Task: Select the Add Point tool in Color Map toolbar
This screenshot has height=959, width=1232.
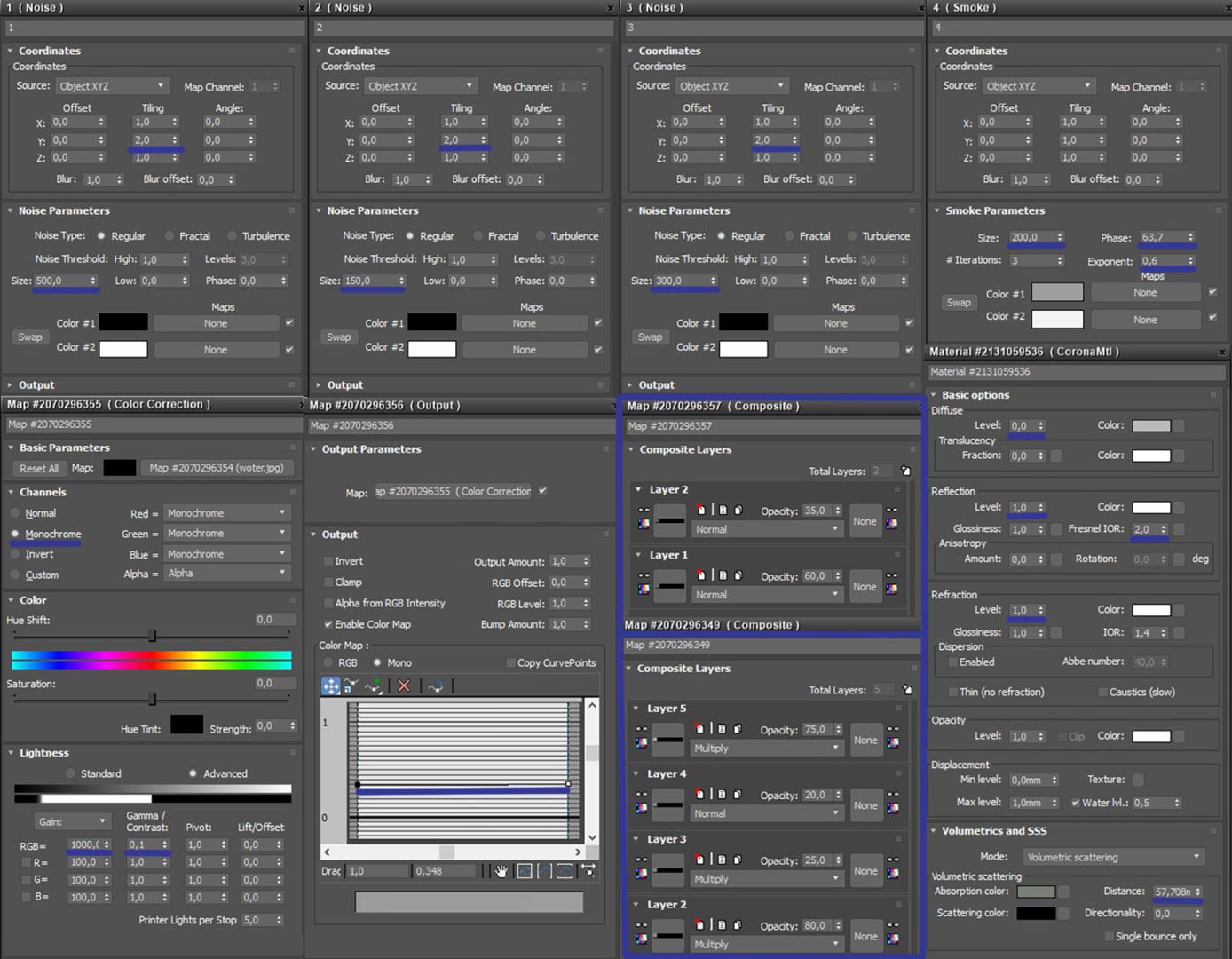Action: (374, 686)
